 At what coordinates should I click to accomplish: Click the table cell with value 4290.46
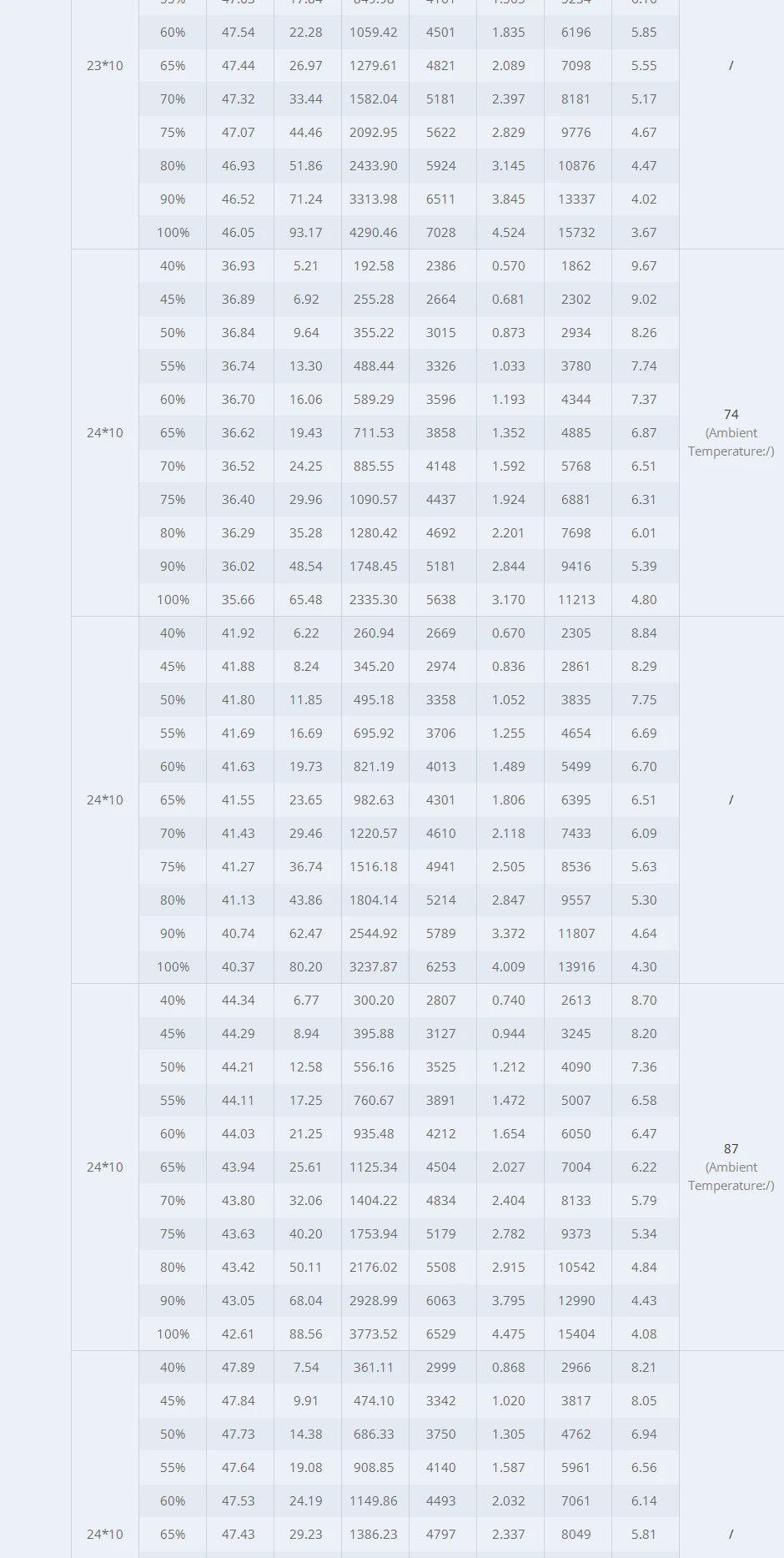(374, 233)
